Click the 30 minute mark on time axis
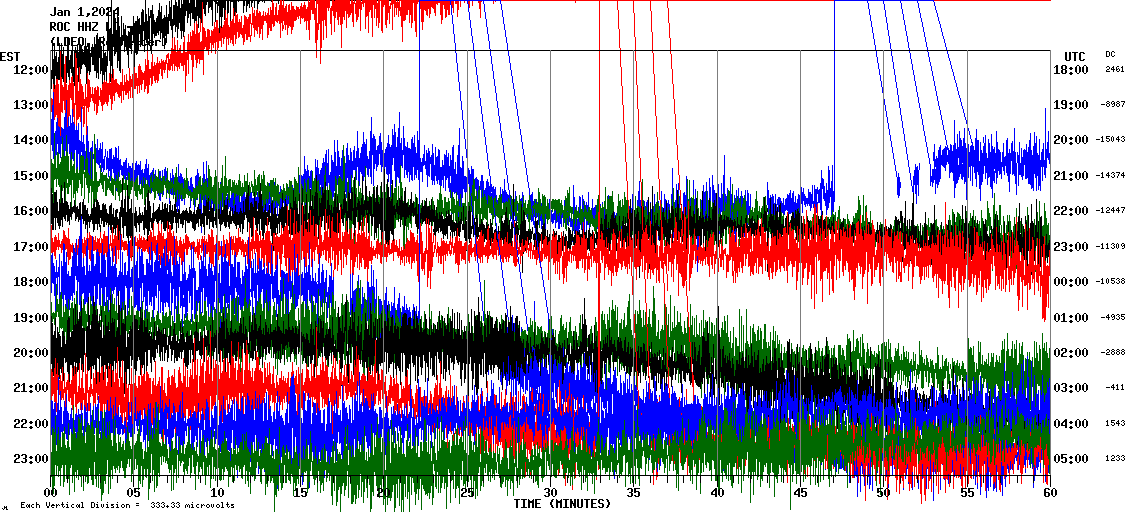This screenshot has width=1130, height=519. [x=550, y=493]
